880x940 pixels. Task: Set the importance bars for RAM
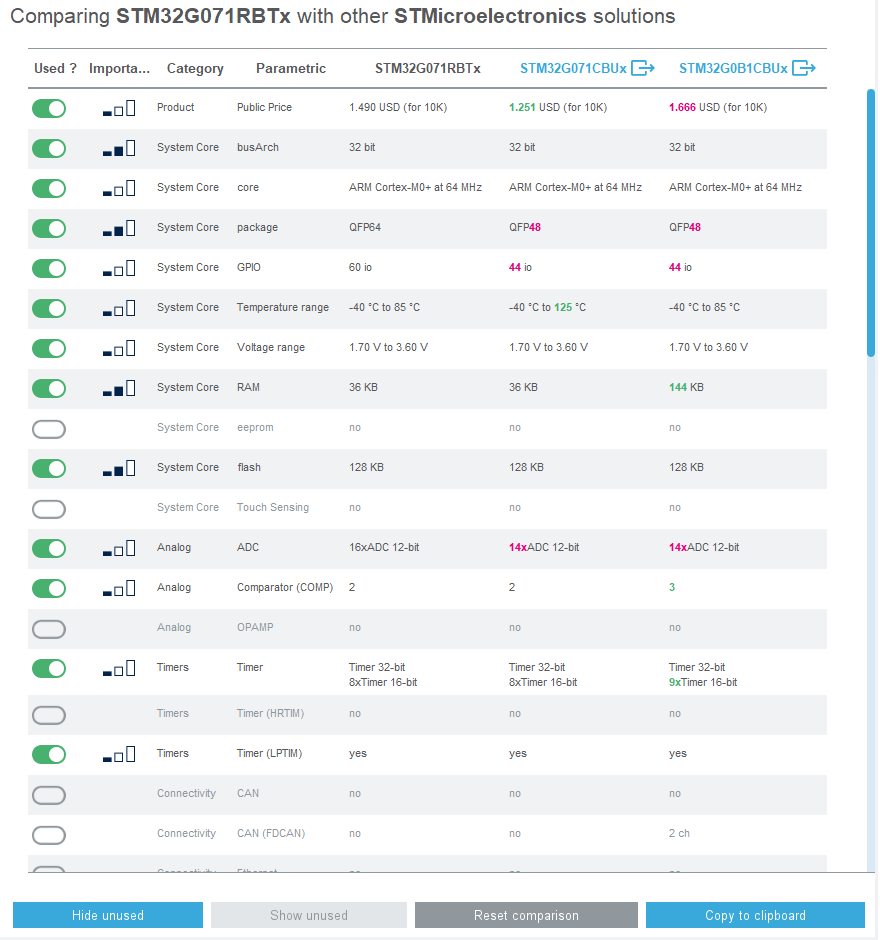(x=119, y=388)
